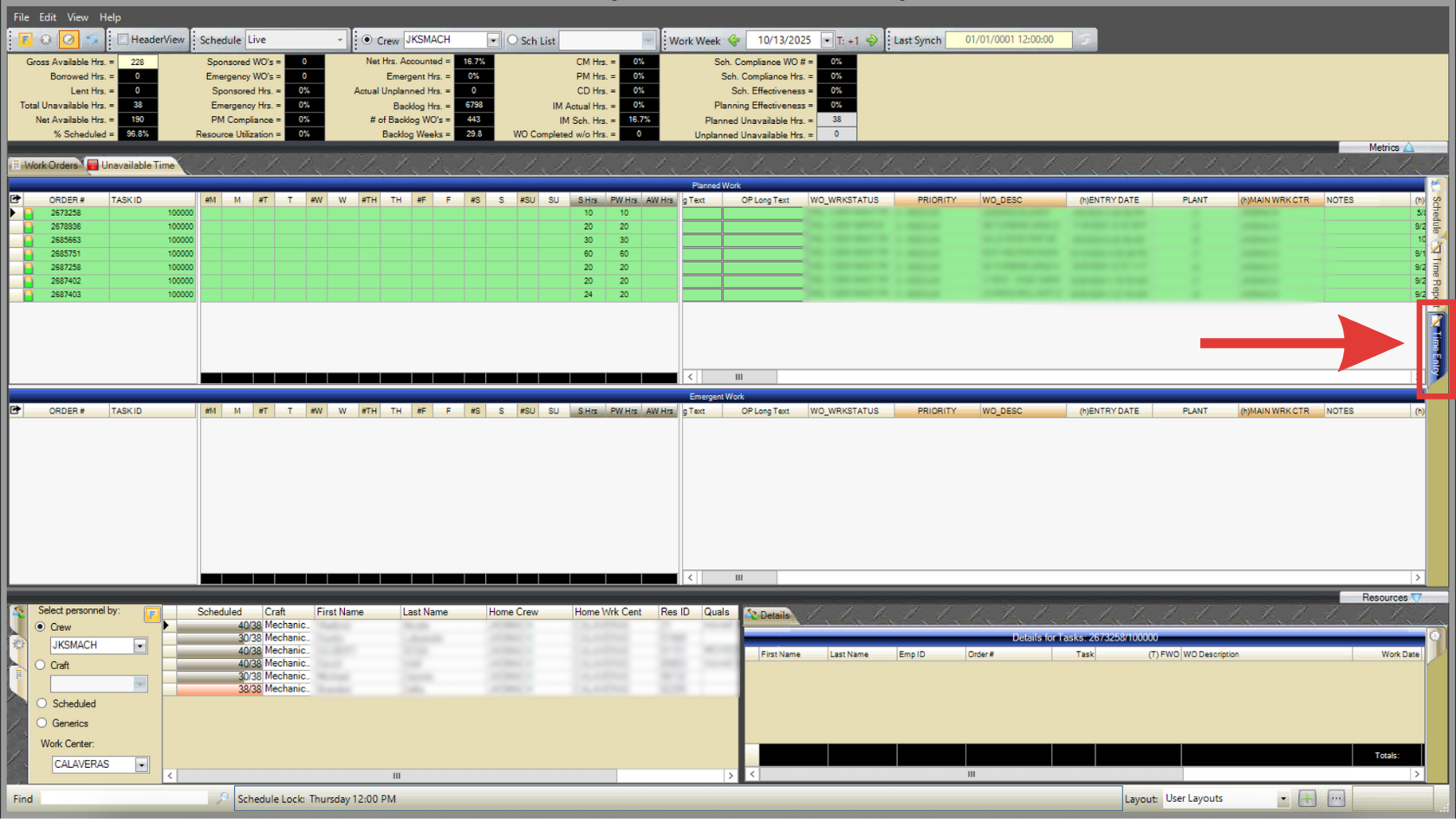Screen dimensions: 1456x819
Task: Enable the HeaderView checkbox
Action: [124, 40]
